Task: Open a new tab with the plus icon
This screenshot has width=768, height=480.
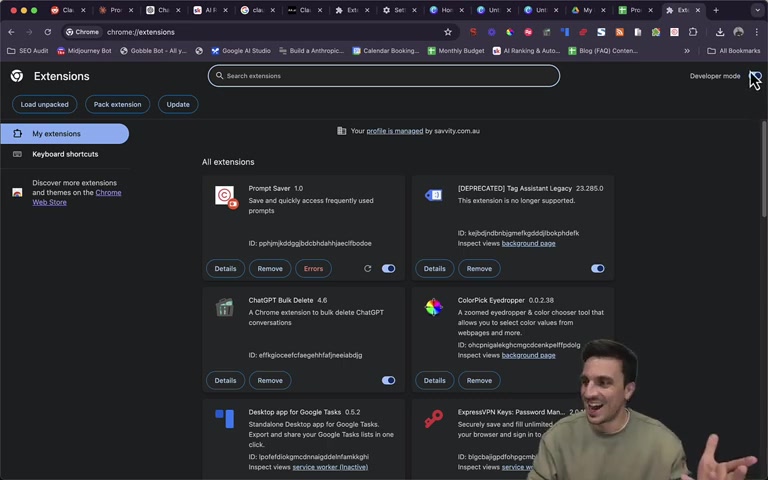Action: (716, 10)
